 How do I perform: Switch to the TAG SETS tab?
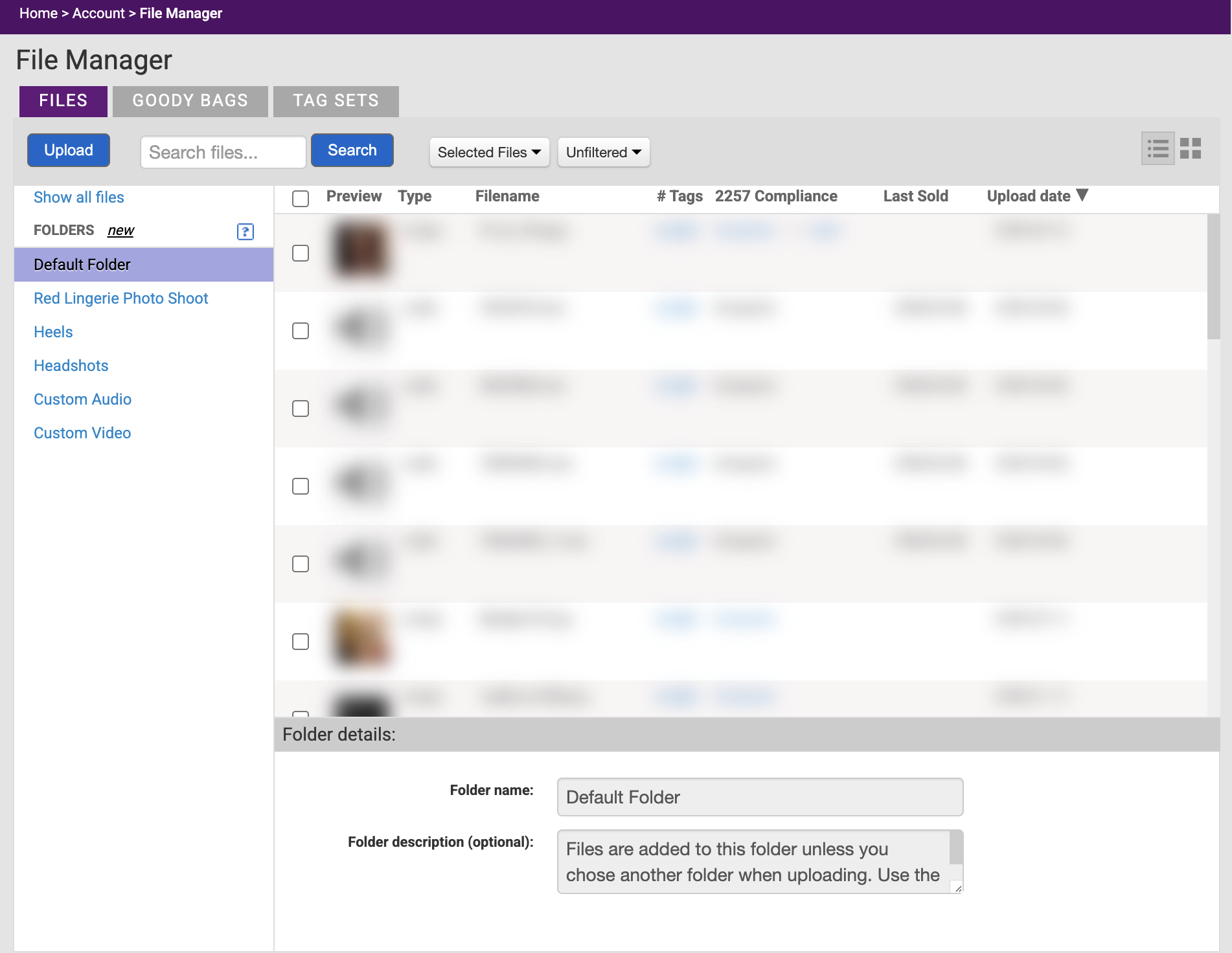(x=336, y=101)
